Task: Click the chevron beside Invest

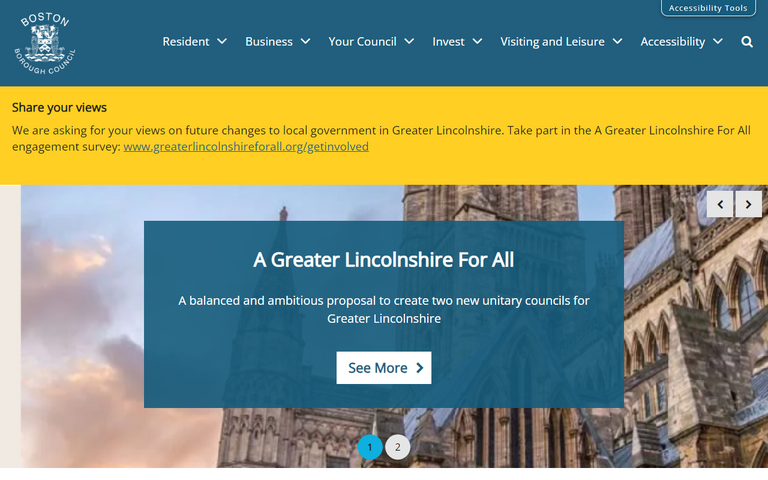Action: click(x=477, y=42)
